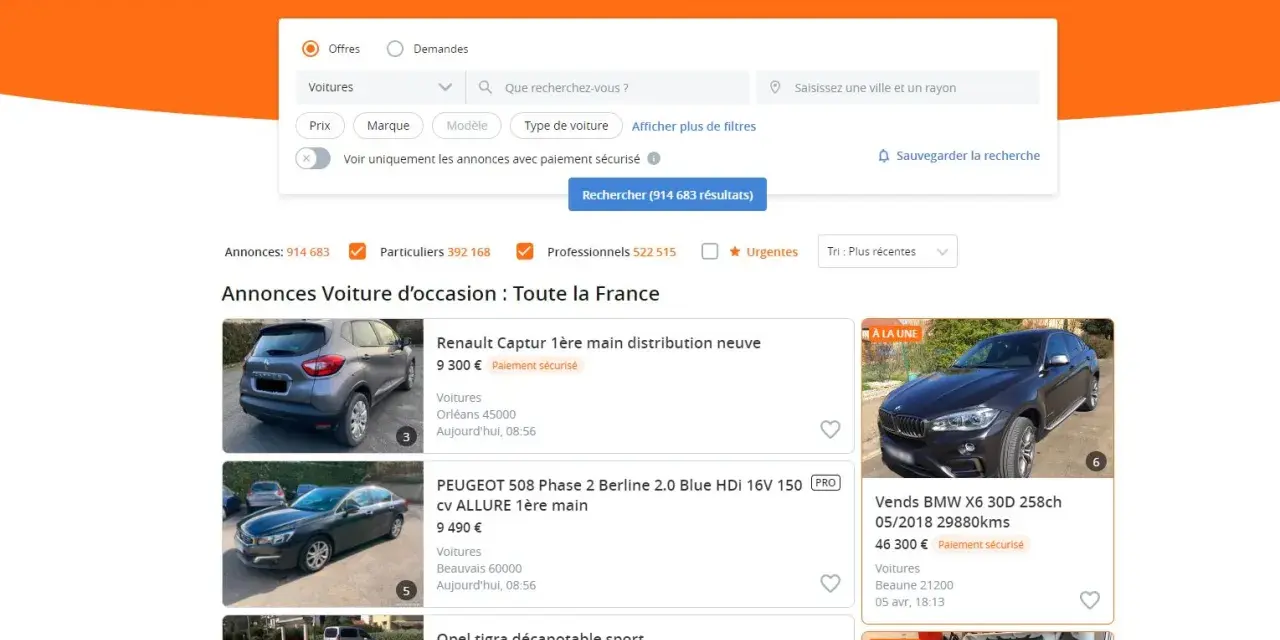Uncheck the Particuliers checkbox

pyautogui.click(x=357, y=251)
